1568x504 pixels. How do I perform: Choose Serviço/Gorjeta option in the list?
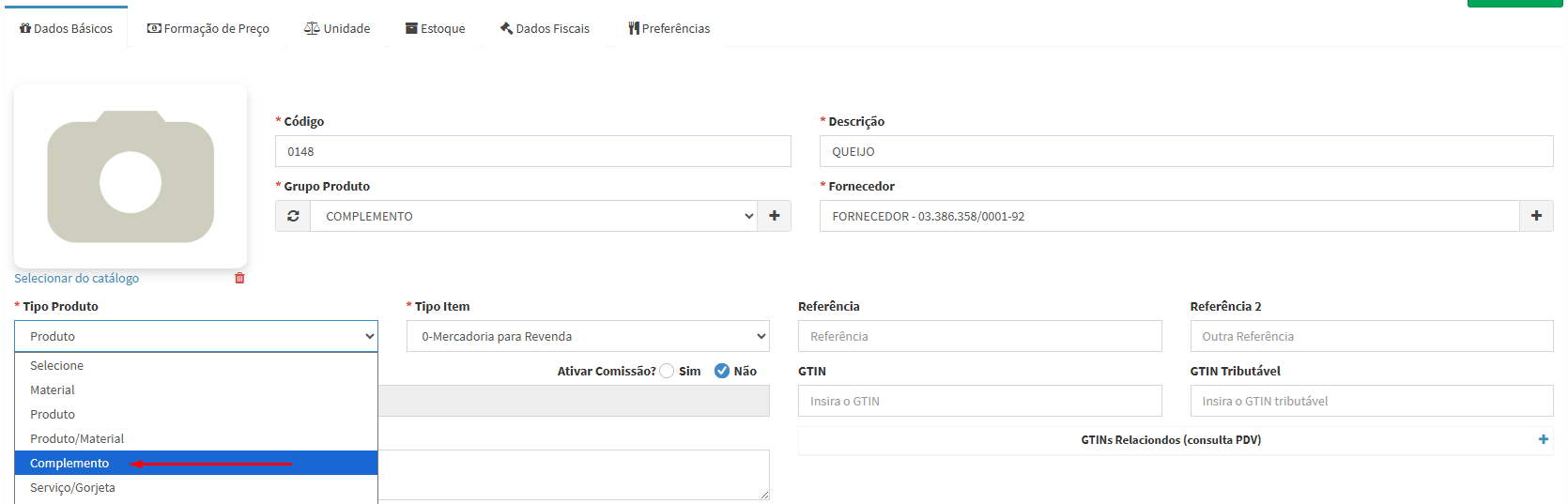tap(72, 487)
